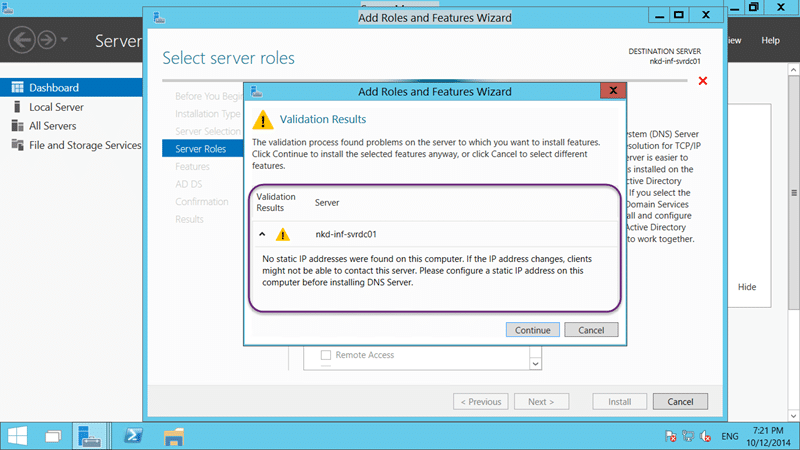Cancel the Validation Results dialog
The height and width of the screenshot is (450, 800).
point(591,330)
